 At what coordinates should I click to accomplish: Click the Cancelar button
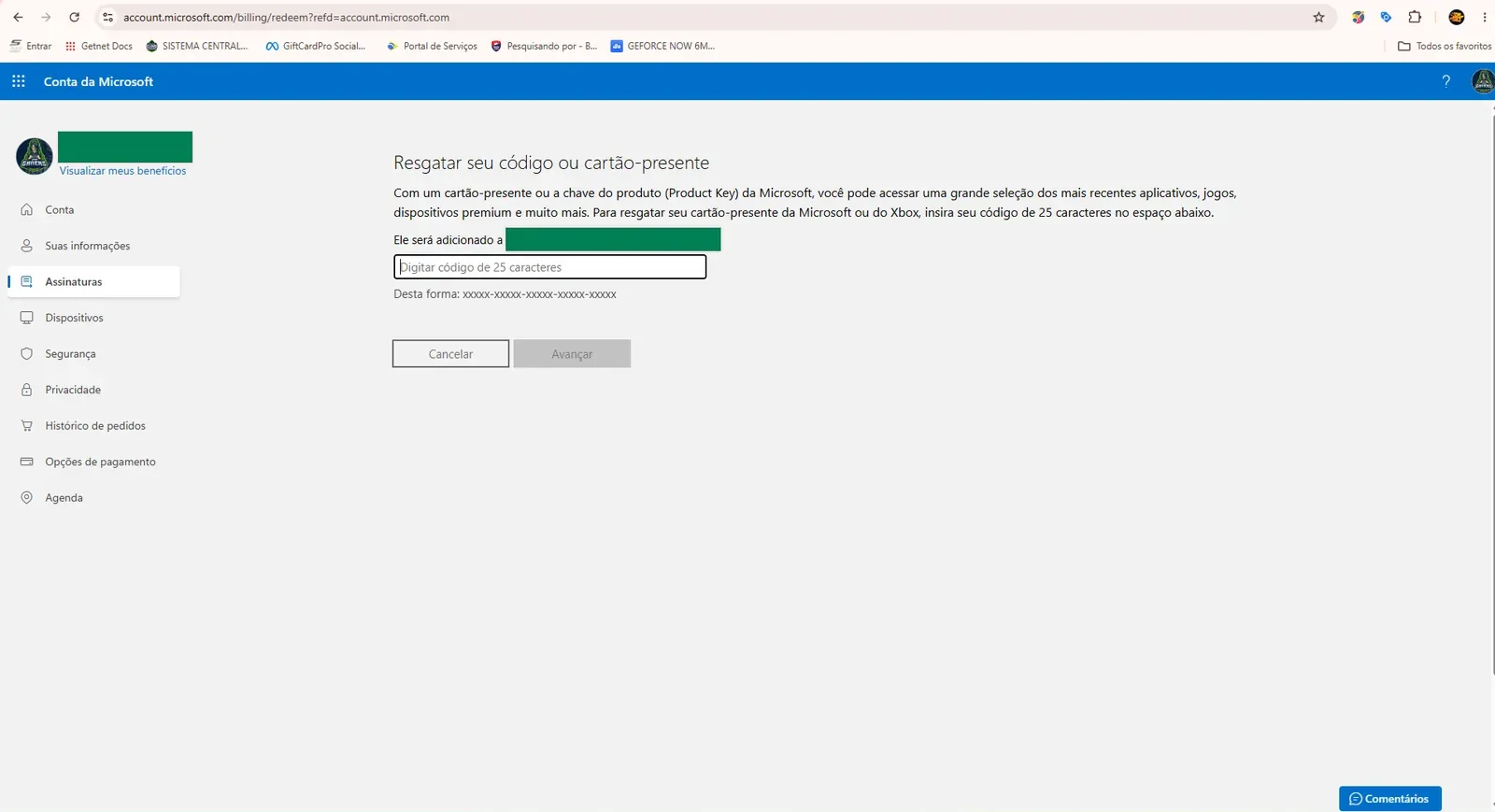click(x=450, y=354)
